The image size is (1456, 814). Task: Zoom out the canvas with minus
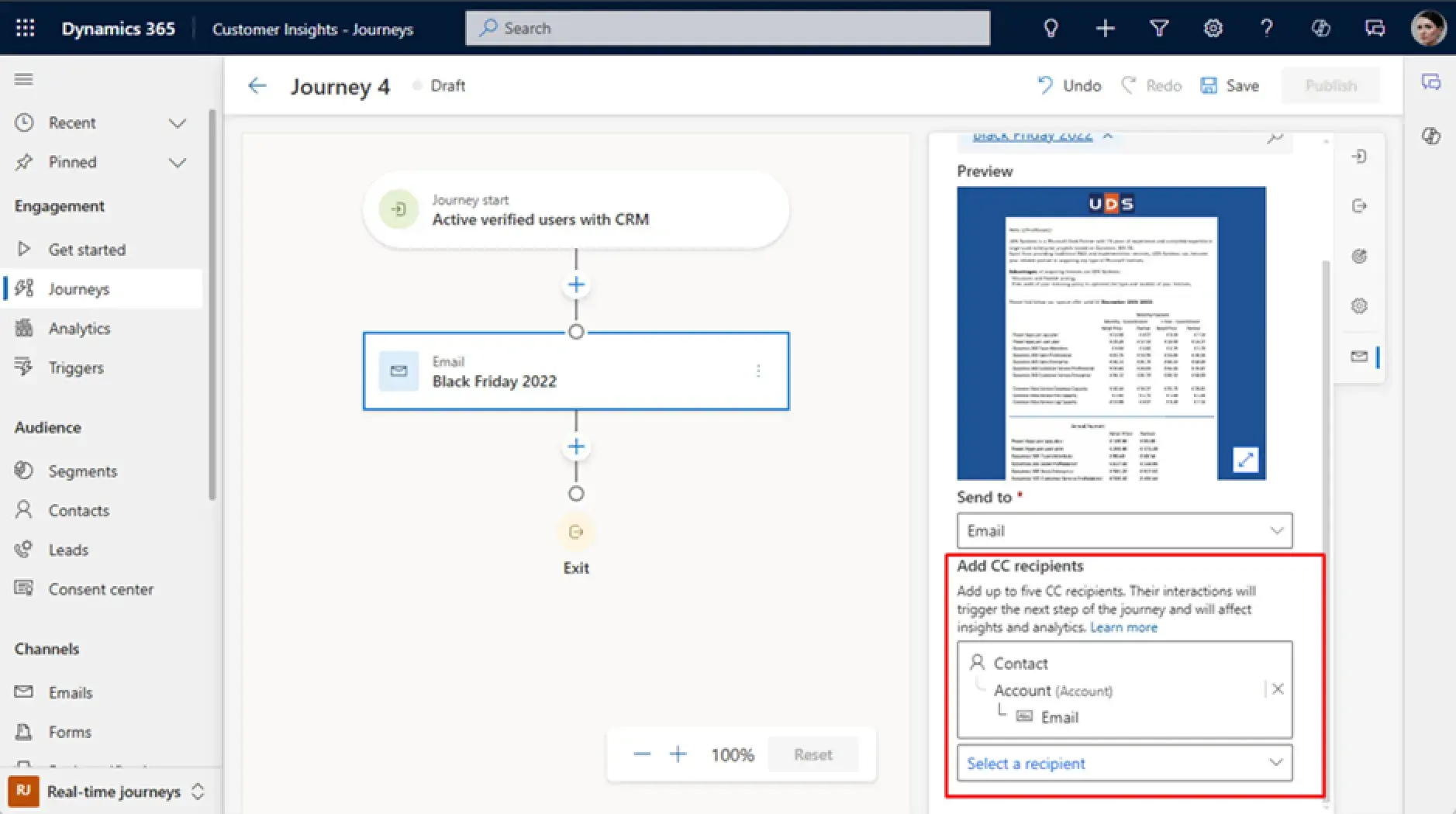coord(642,754)
